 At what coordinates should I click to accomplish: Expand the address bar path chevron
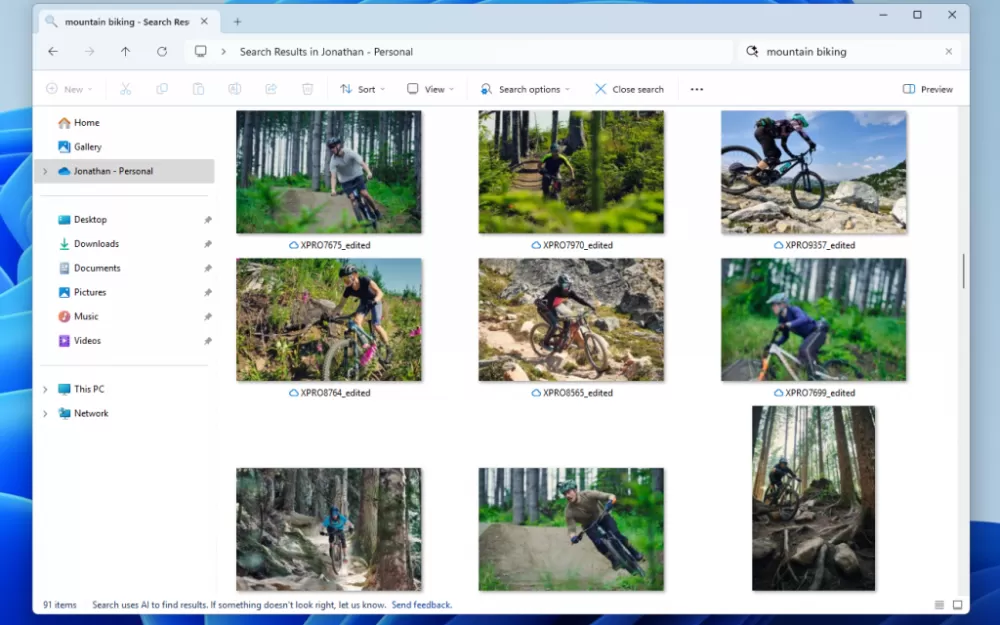pyautogui.click(x=223, y=52)
